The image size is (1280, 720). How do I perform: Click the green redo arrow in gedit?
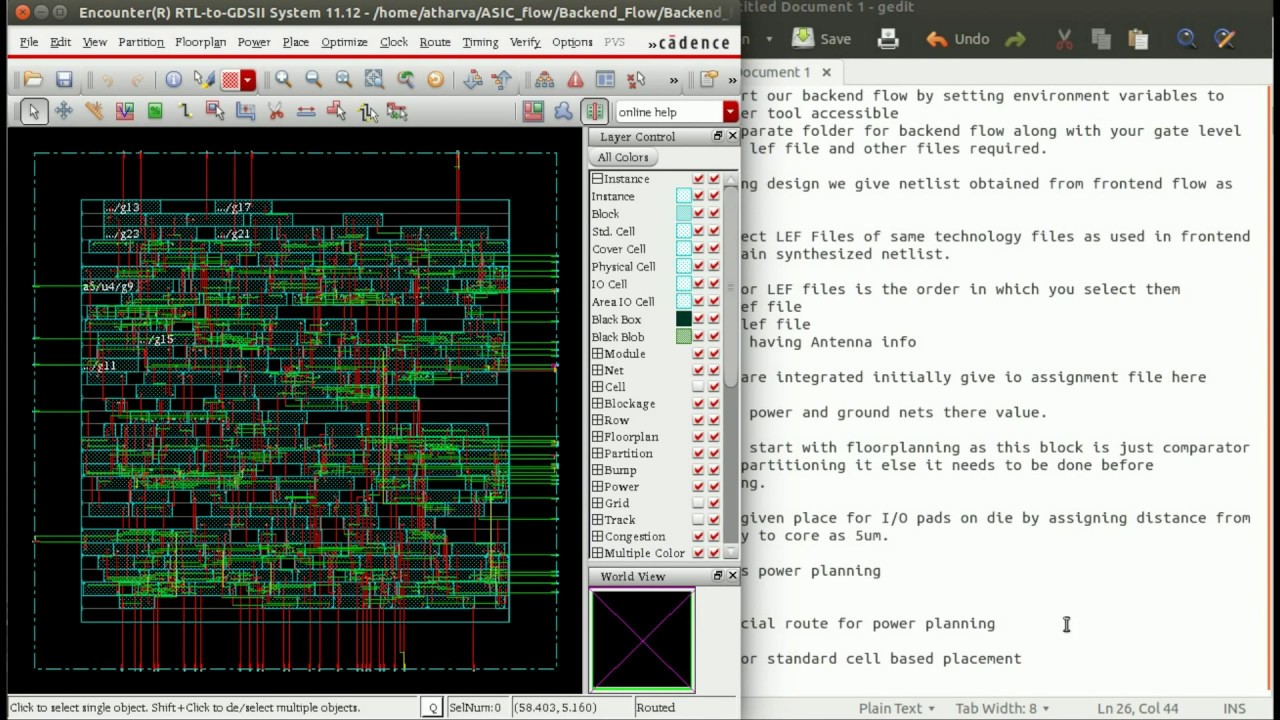click(x=1015, y=40)
